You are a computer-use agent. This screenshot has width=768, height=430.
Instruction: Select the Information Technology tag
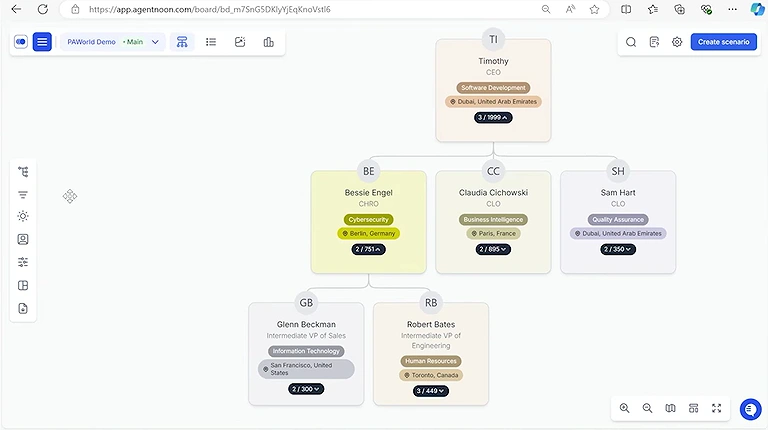pos(306,351)
